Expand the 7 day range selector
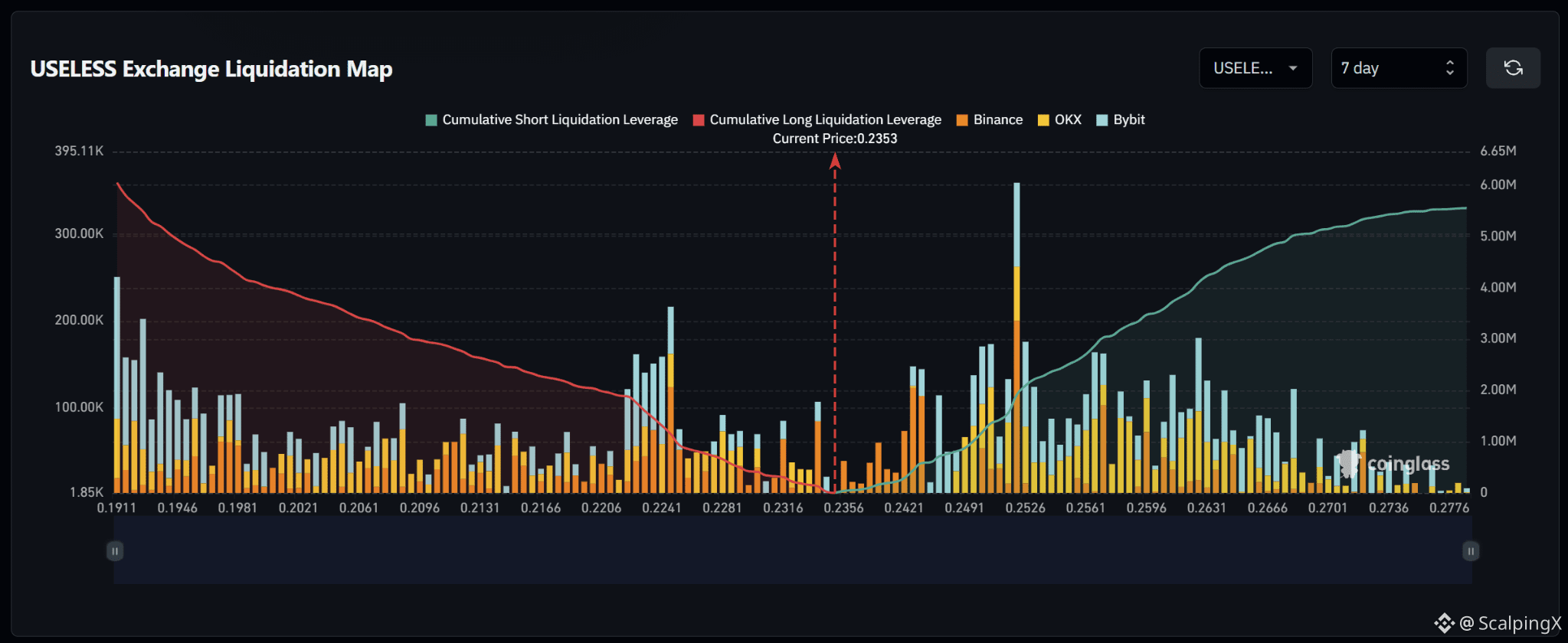Screen dimensions: 1568x643 click(1399, 68)
